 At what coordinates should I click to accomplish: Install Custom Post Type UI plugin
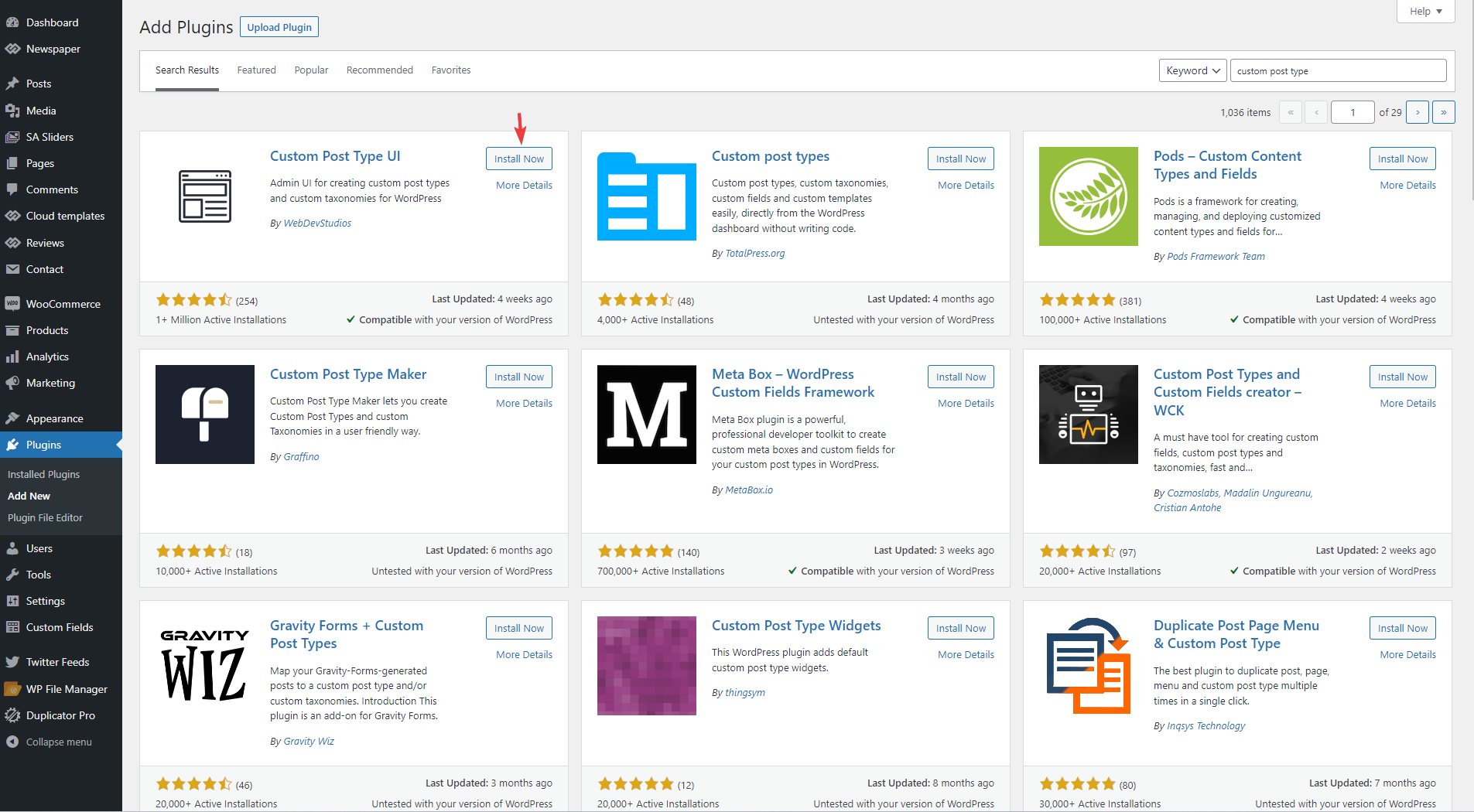519,159
